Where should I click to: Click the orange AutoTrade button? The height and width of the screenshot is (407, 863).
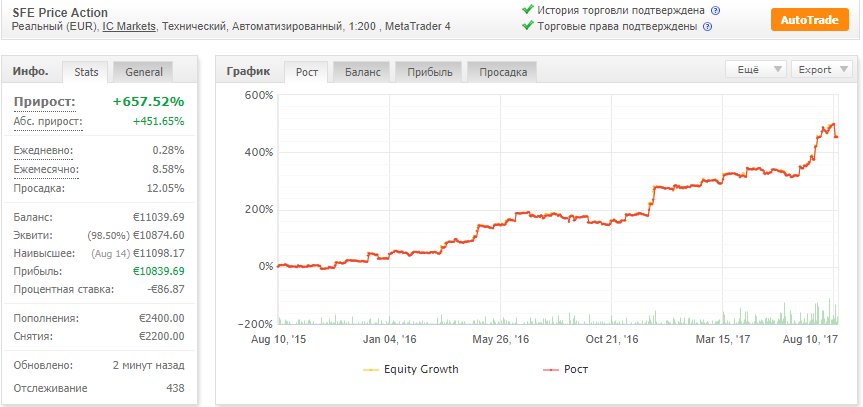click(810, 20)
